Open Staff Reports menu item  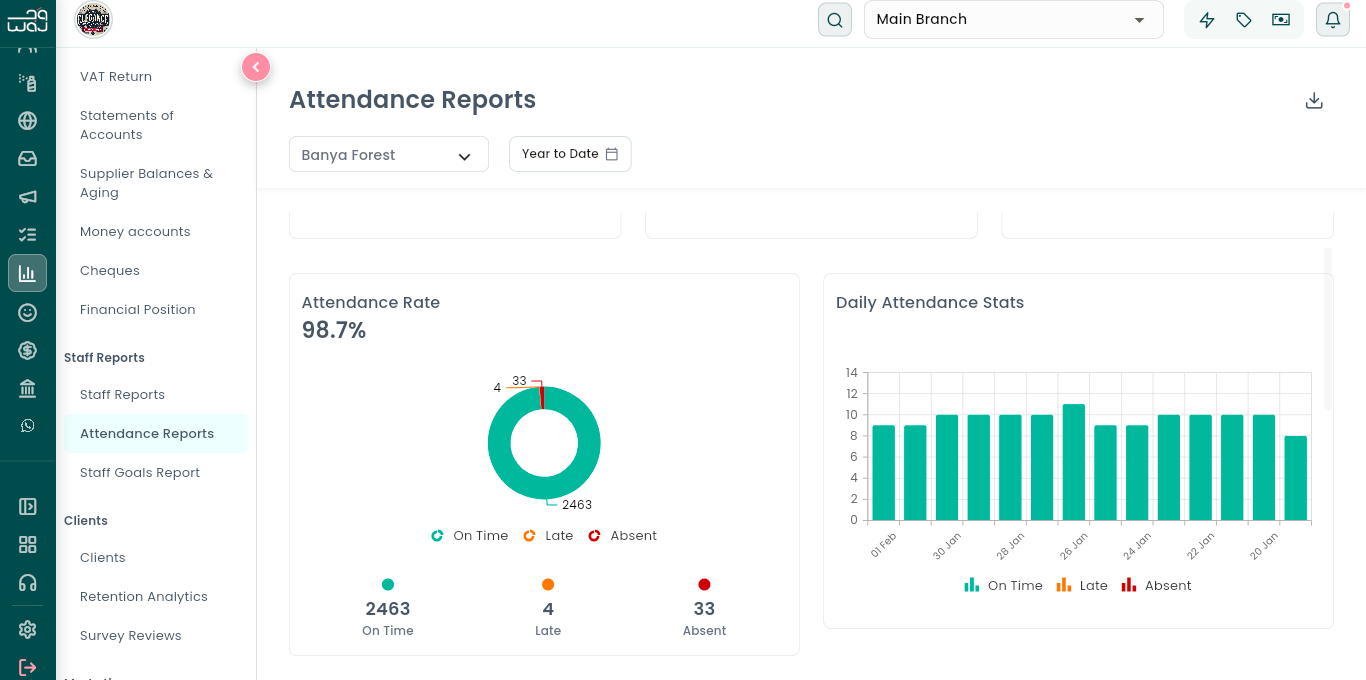click(x=123, y=395)
